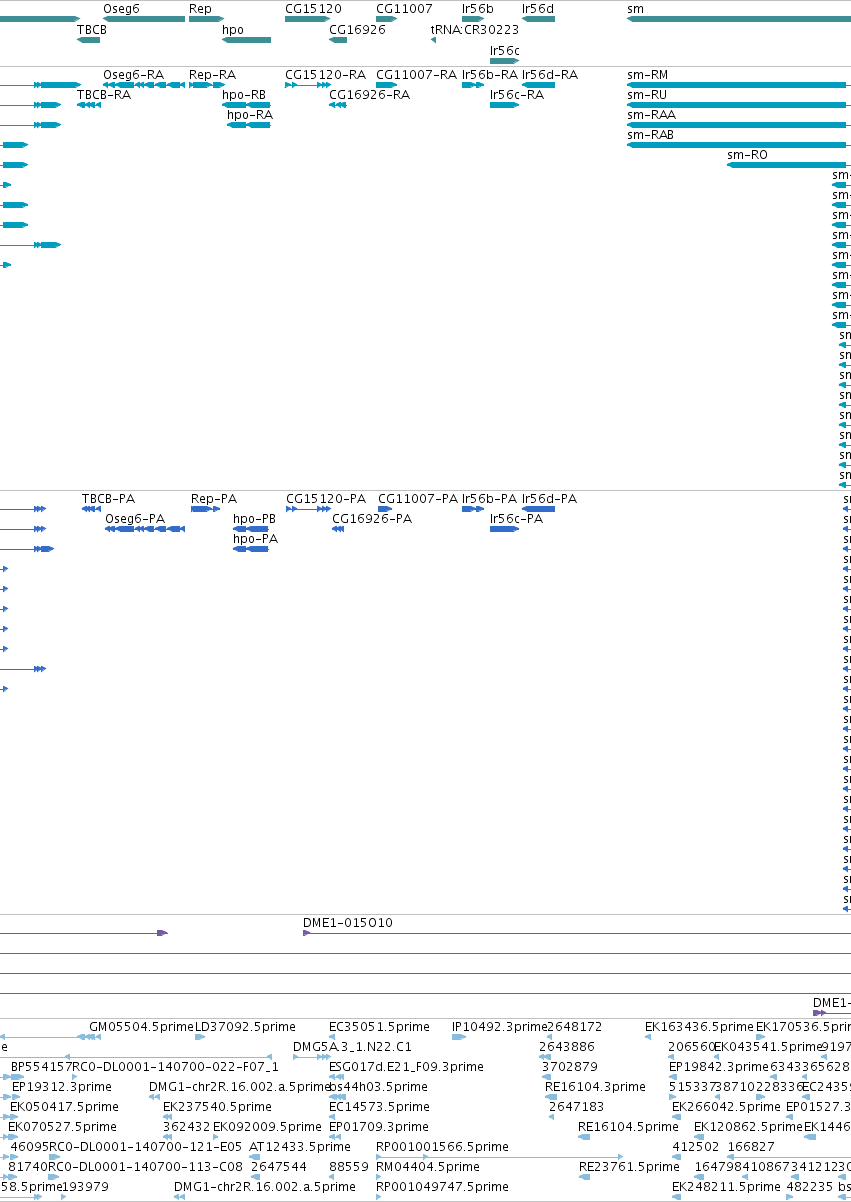This screenshot has width=851, height=1202.
Task: Select the LD37092.5prime EST label
Action: [245, 1027]
